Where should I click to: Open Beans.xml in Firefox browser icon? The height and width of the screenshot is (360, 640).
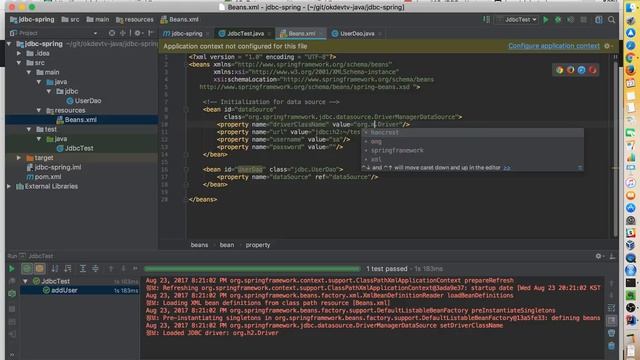pyautogui.click(x=570, y=70)
